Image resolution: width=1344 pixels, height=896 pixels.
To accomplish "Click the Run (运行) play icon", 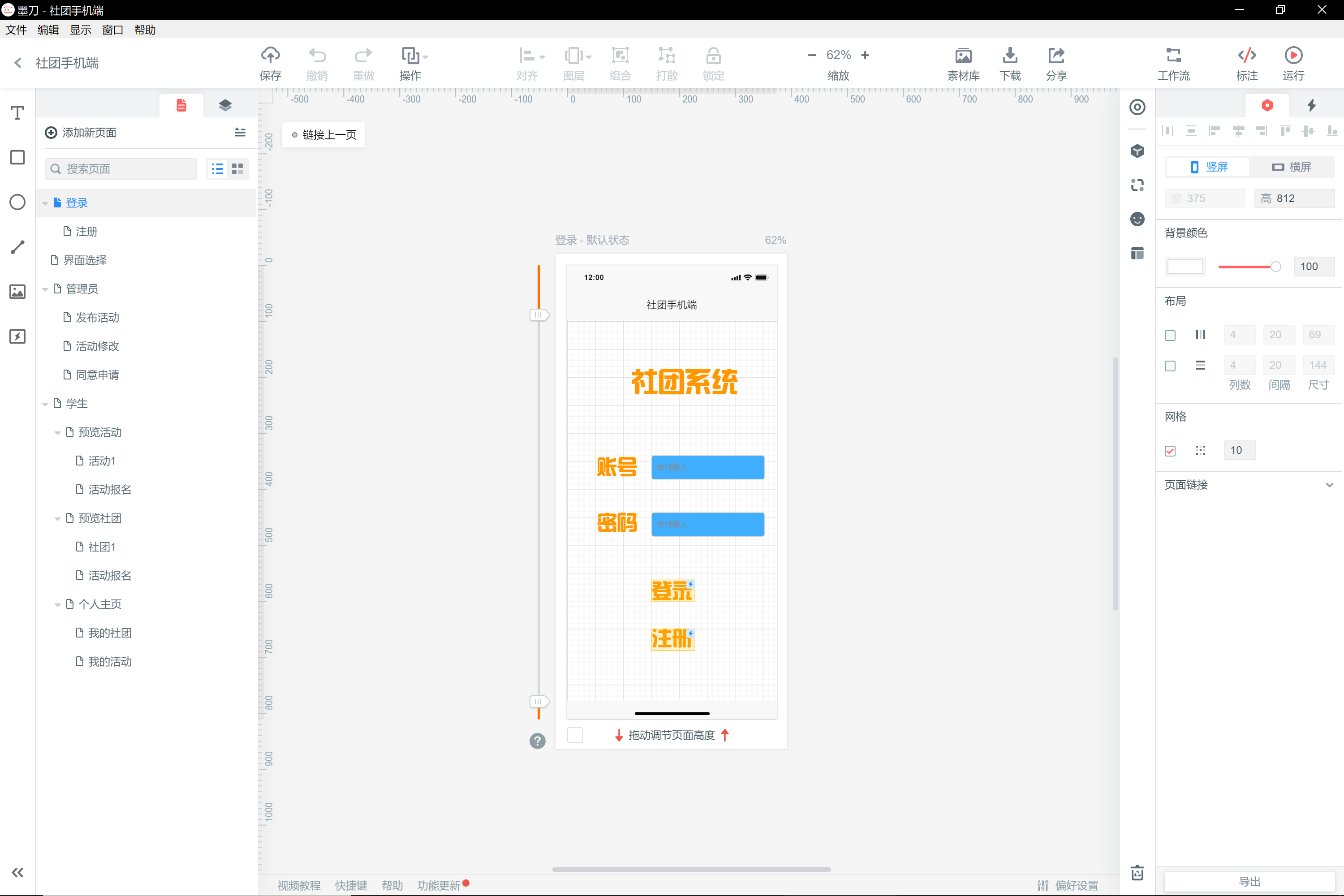I will pos(1293,56).
